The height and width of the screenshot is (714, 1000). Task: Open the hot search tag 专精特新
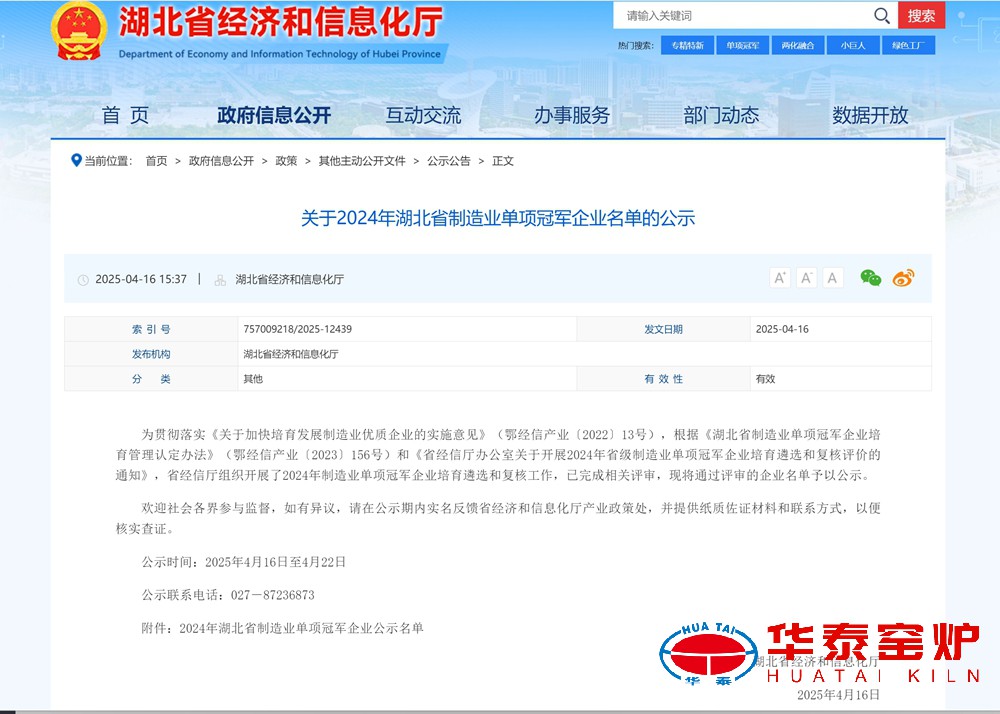click(687, 45)
